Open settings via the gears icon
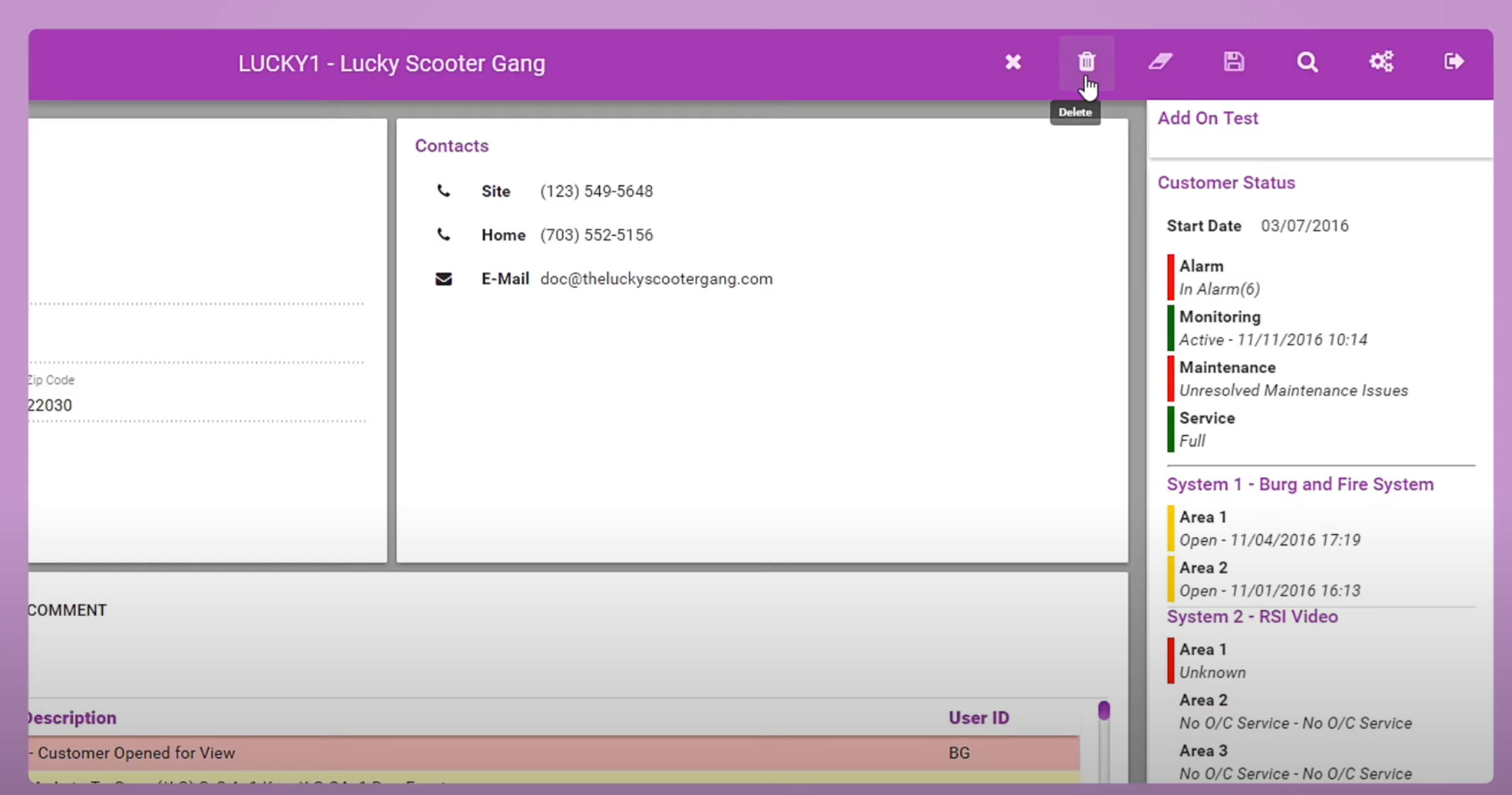Screen dimensions: 1512x795 pyautogui.click(x=1381, y=61)
